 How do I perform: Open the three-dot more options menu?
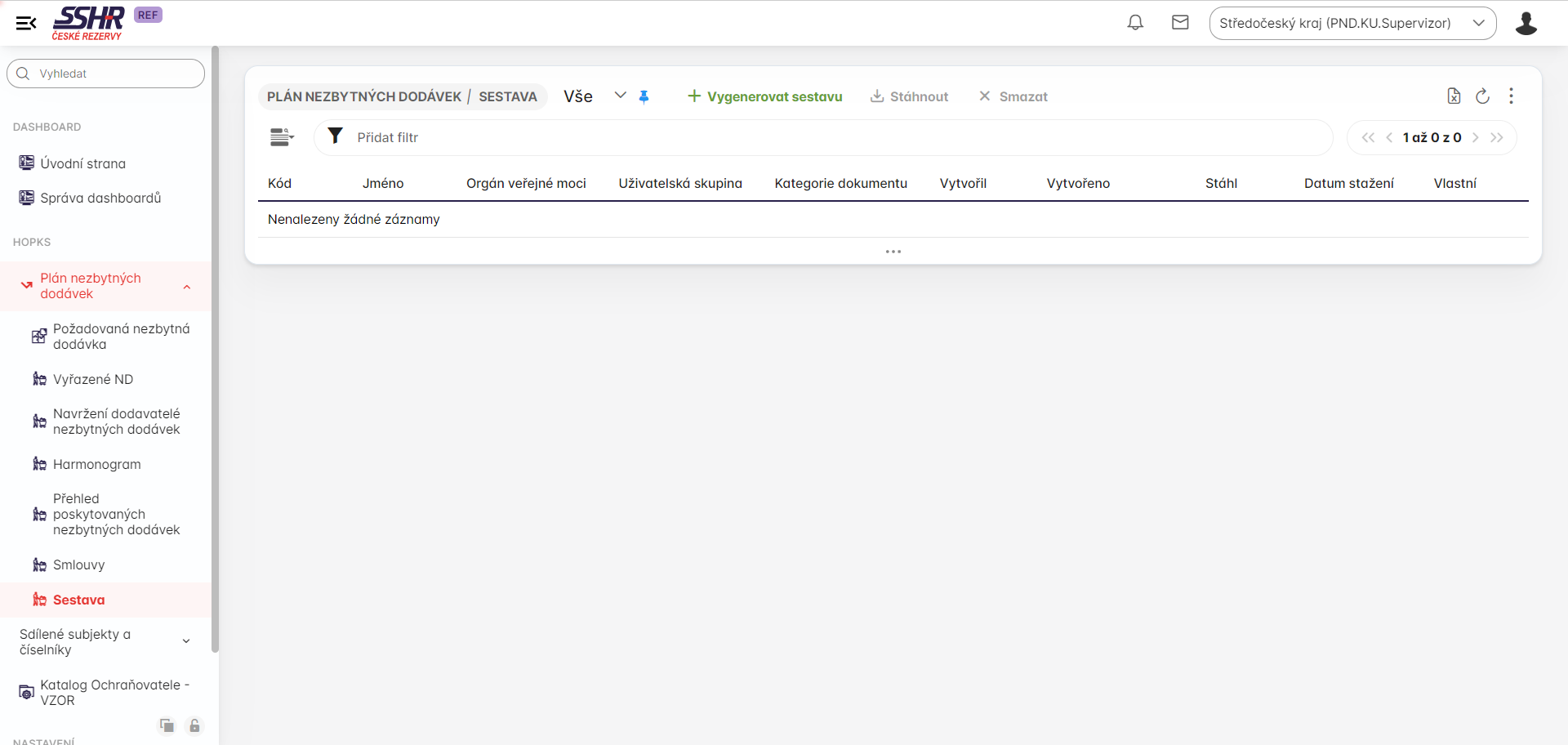tap(1511, 96)
